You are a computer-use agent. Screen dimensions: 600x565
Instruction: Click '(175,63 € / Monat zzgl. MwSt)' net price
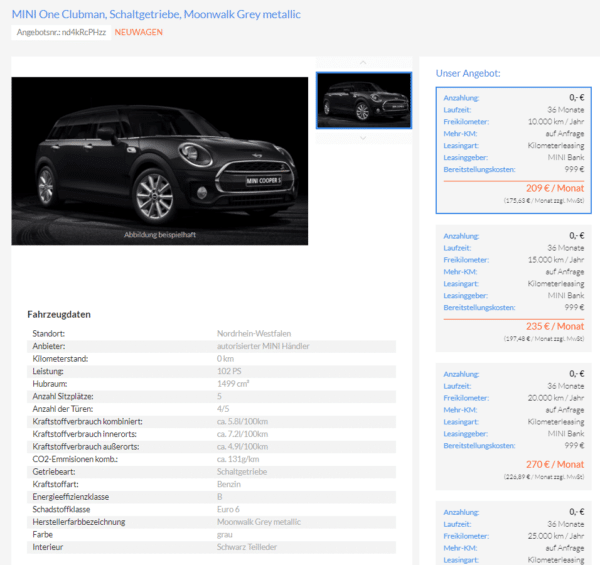(544, 200)
